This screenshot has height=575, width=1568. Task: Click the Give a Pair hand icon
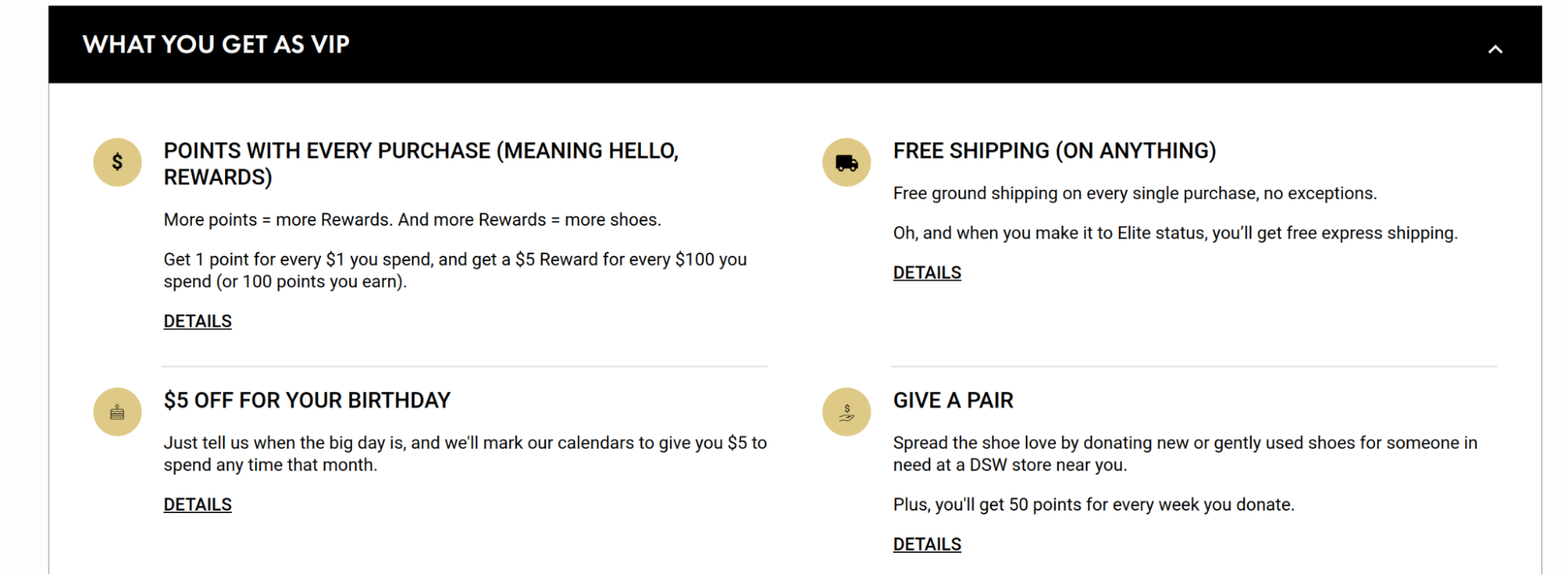(846, 412)
